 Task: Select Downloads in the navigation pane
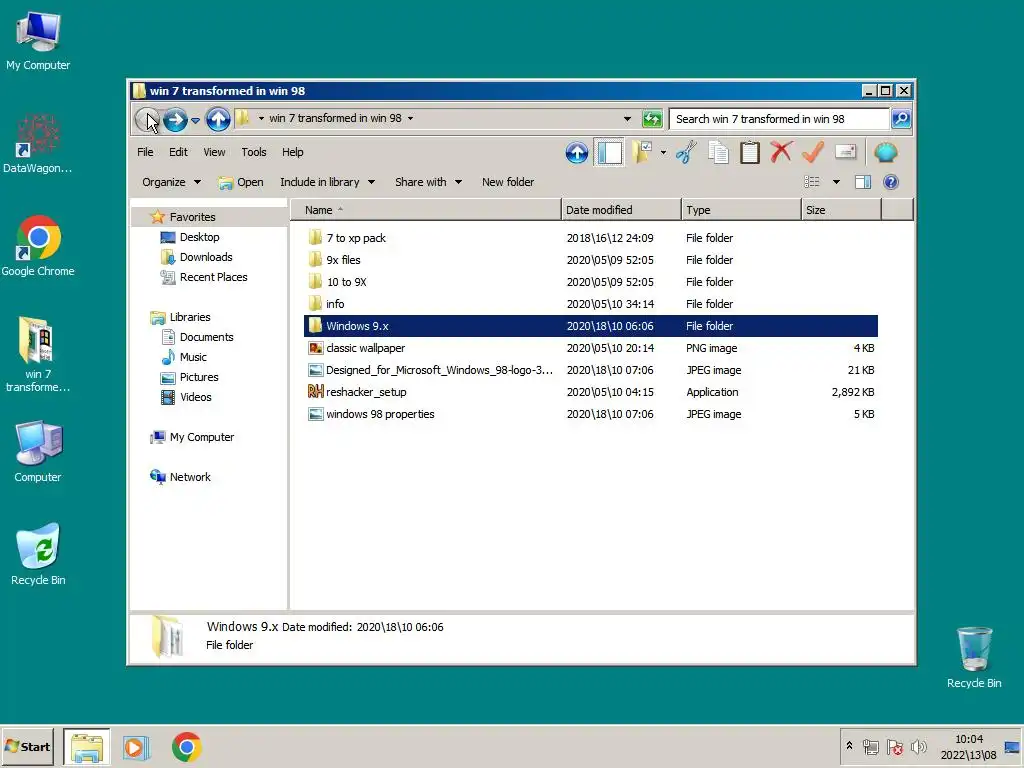(196, 257)
